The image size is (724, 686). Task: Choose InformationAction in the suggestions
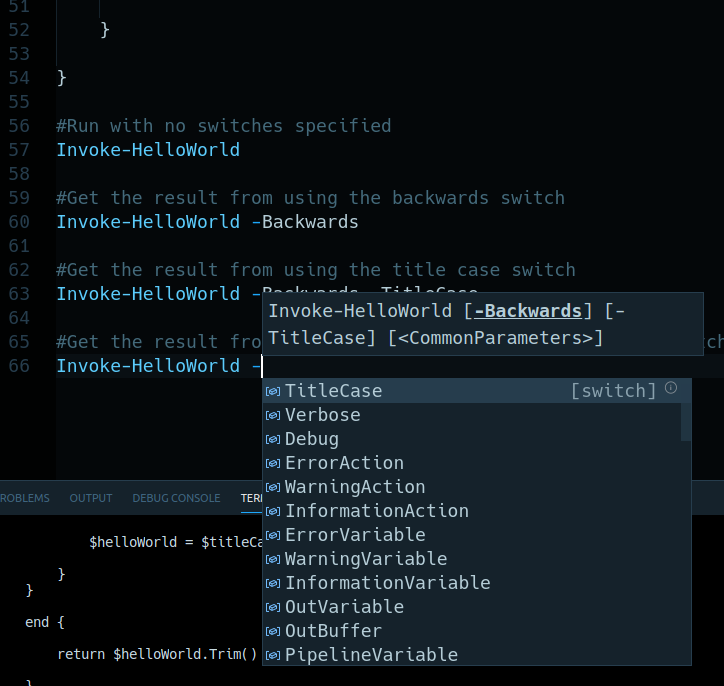pyautogui.click(x=376, y=511)
